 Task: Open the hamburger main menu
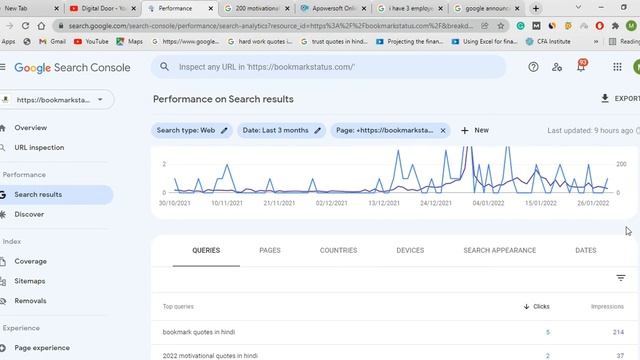[3, 67]
